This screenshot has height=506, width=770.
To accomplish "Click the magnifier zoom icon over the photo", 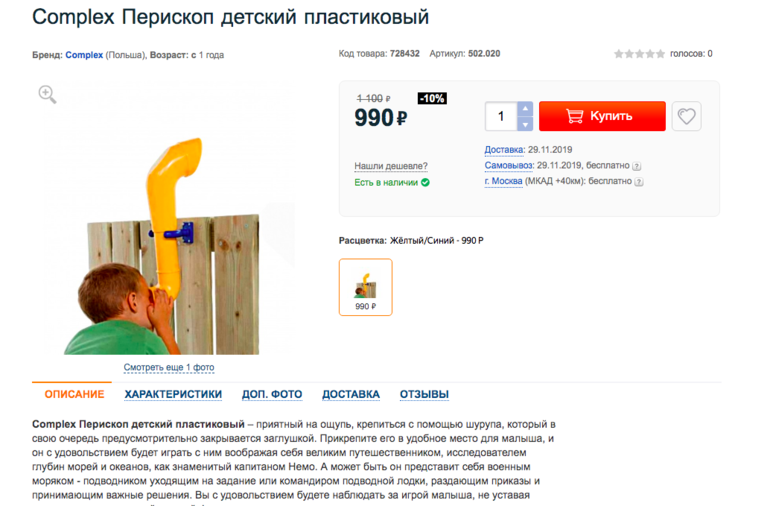I will click(x=47, y=94).
